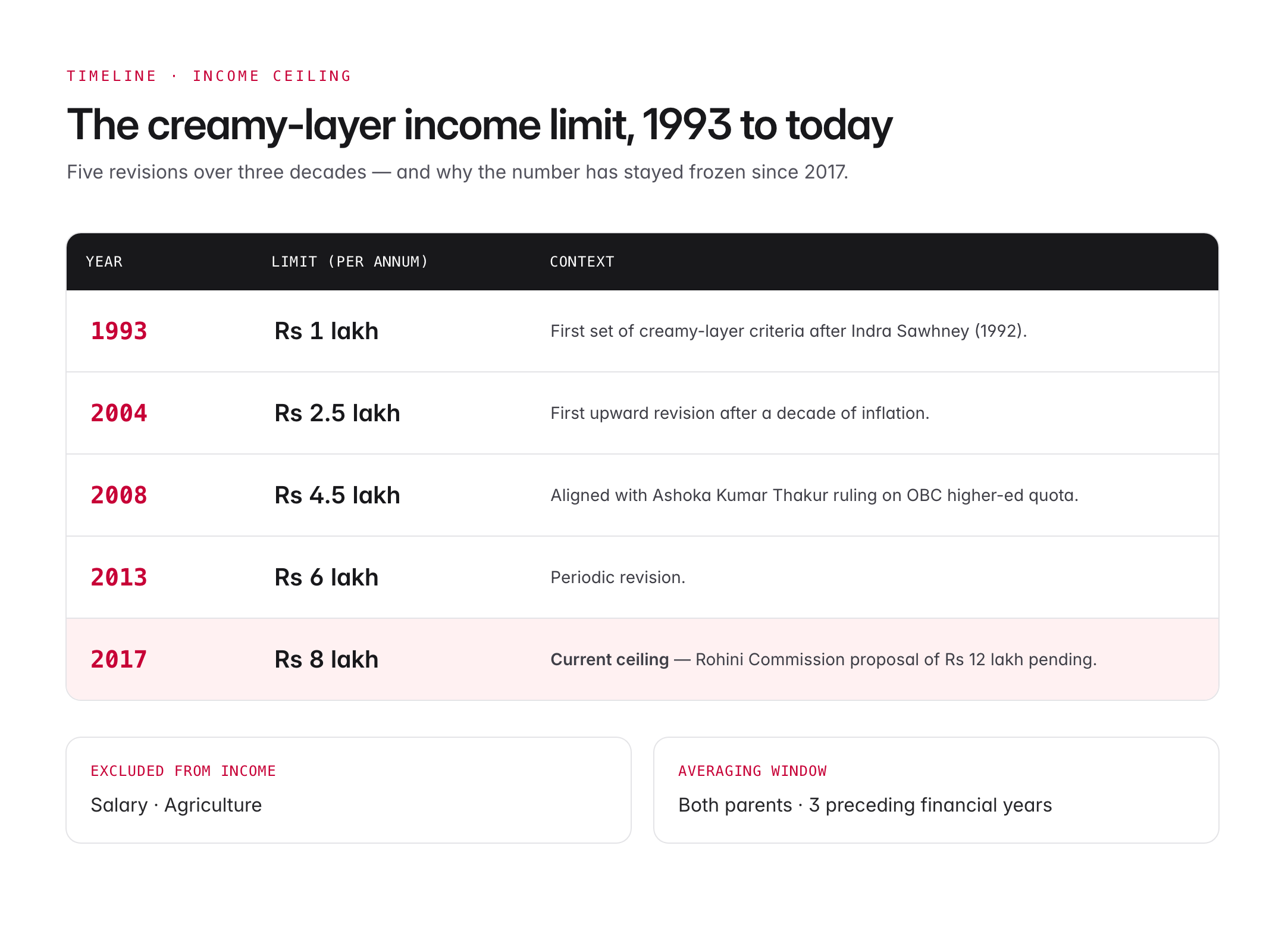This screenshot has height=952, width=1285.
Task: Click the TIMELINE · INCOME CEILING label
Action: [209, 76]
